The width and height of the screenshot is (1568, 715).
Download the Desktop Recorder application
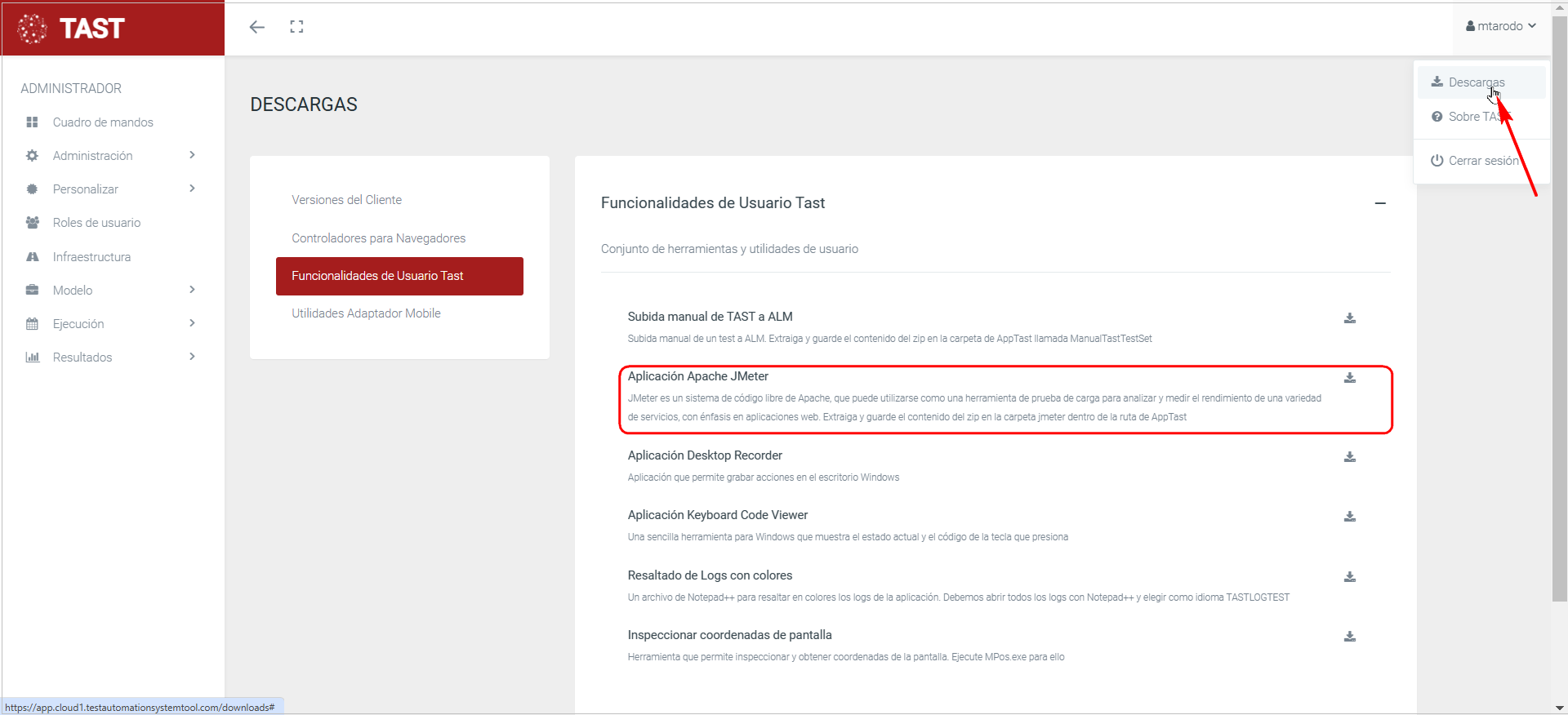point(1349,457)
